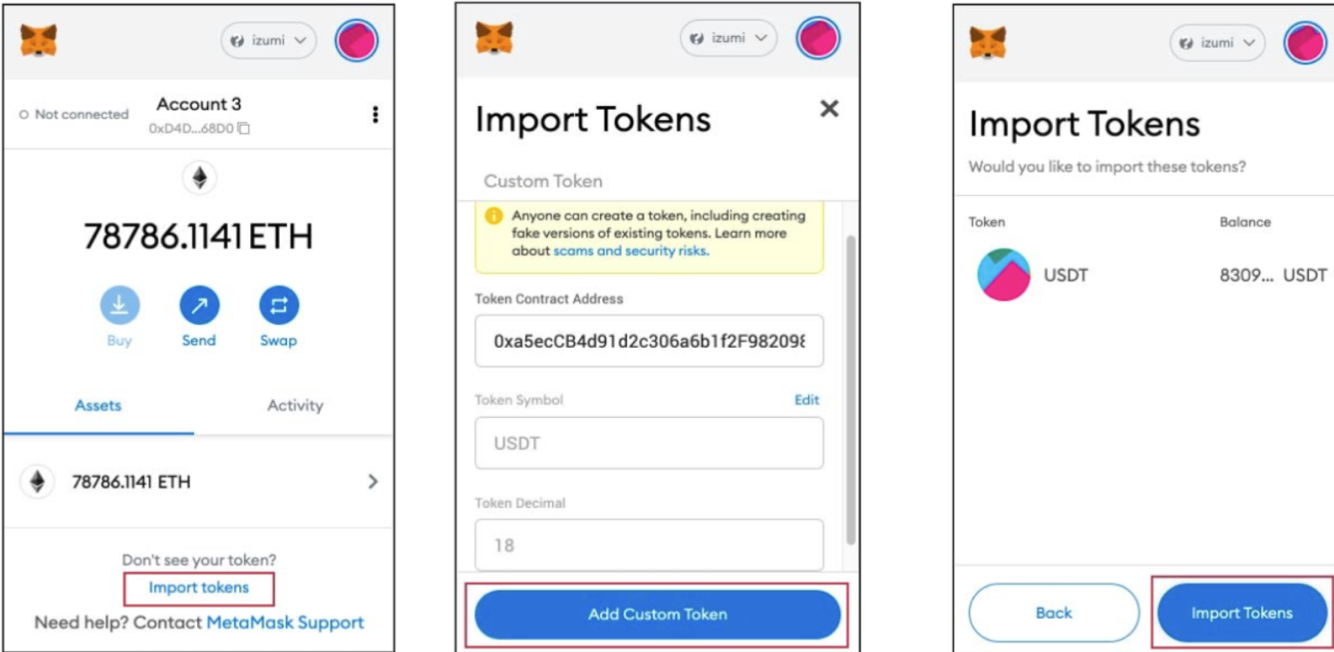Screen dimensions: 1334x652
Task: Open the pink account avatar in Account 3 panel
Action: pos(356,41)
